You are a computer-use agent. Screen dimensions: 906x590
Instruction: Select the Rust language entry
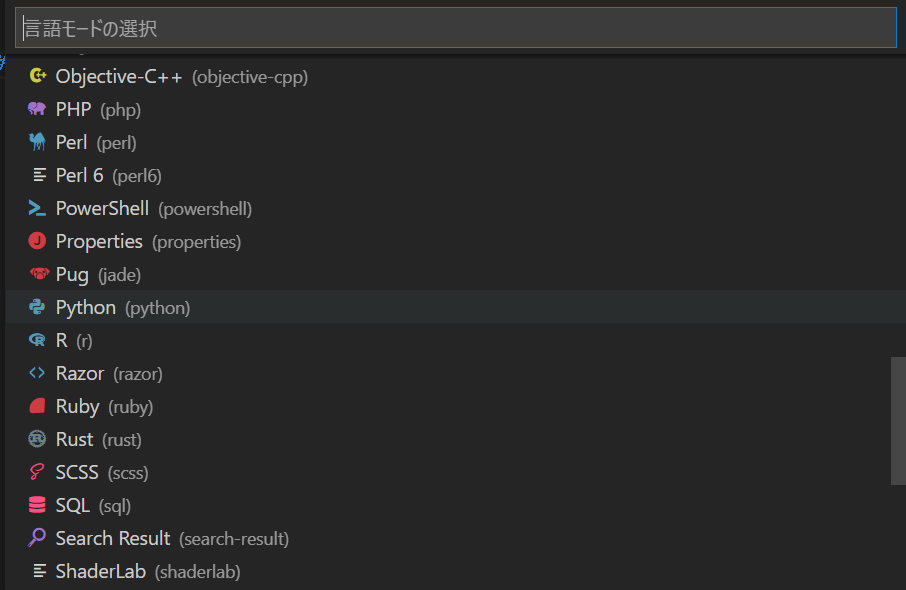point(455,439)
